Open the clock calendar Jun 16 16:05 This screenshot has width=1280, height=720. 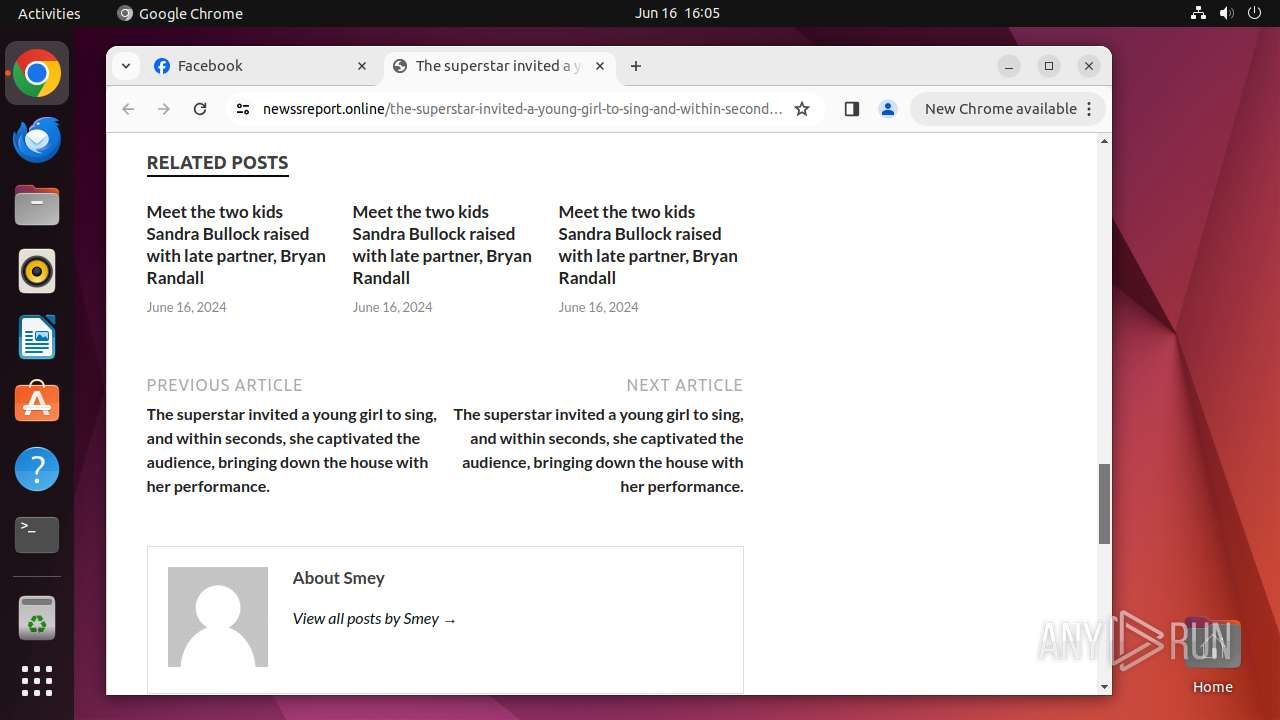(677, 13)
